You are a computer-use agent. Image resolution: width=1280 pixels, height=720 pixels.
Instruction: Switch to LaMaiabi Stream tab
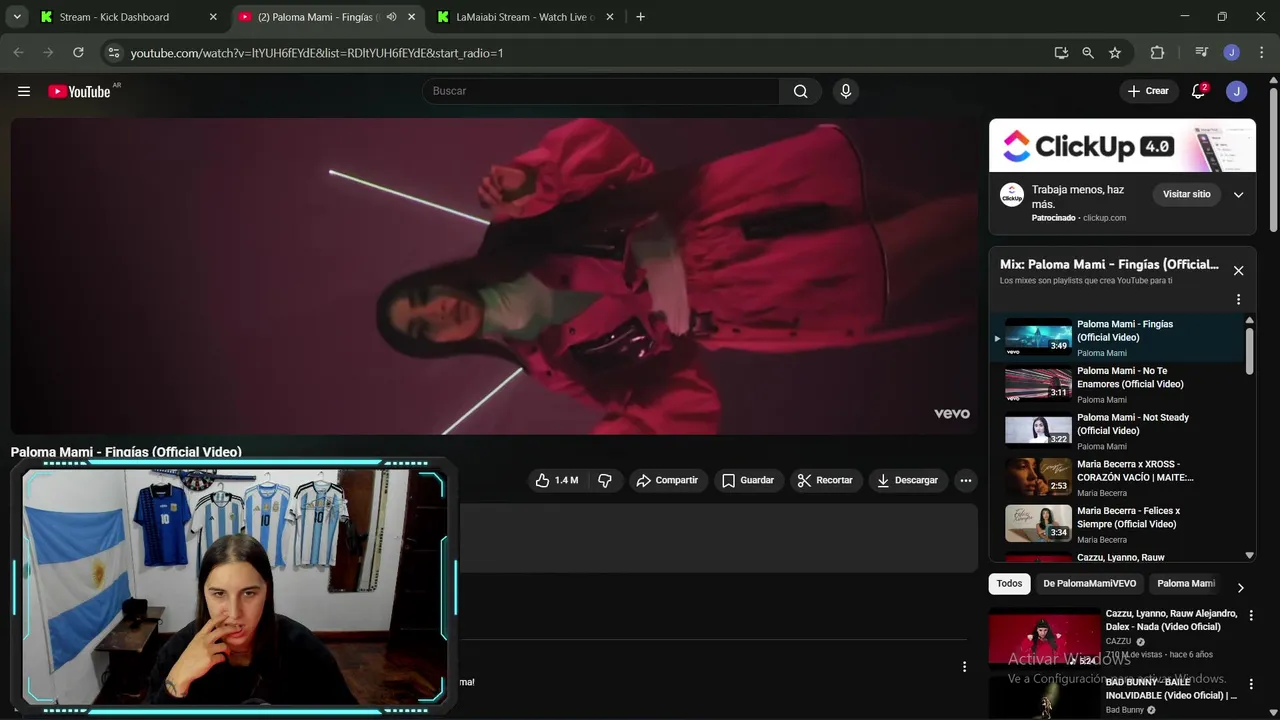[x=524, y=17]
